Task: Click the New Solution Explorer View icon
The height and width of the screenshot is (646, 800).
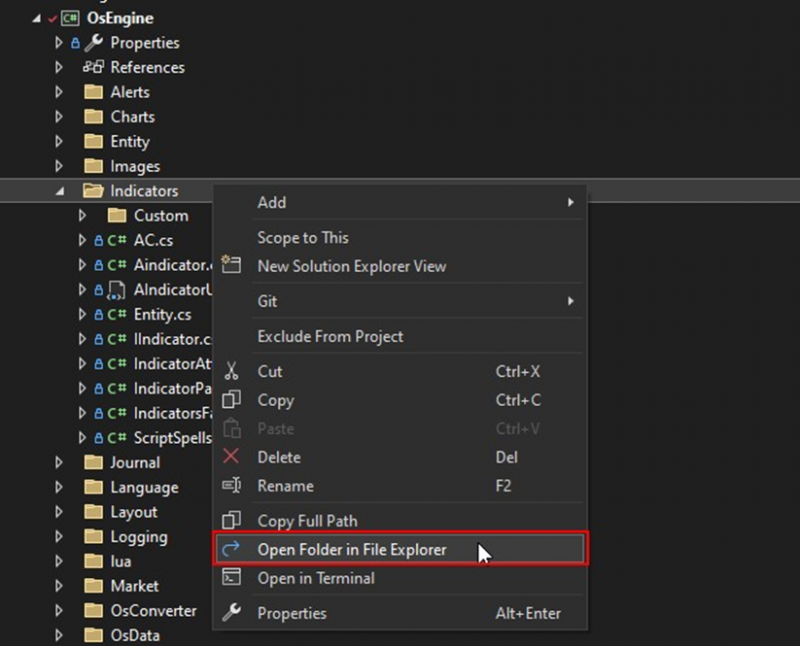Action: 231,264
